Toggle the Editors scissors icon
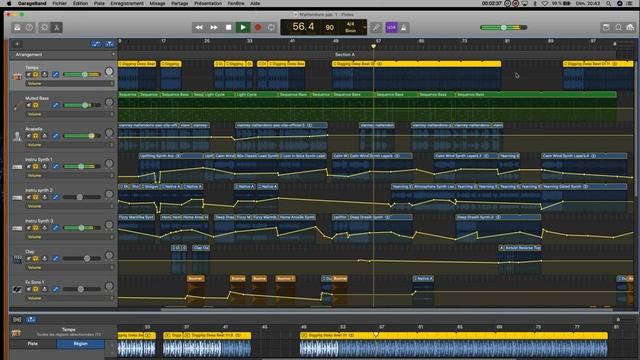 pyautogui.click(x=57, y=27)
